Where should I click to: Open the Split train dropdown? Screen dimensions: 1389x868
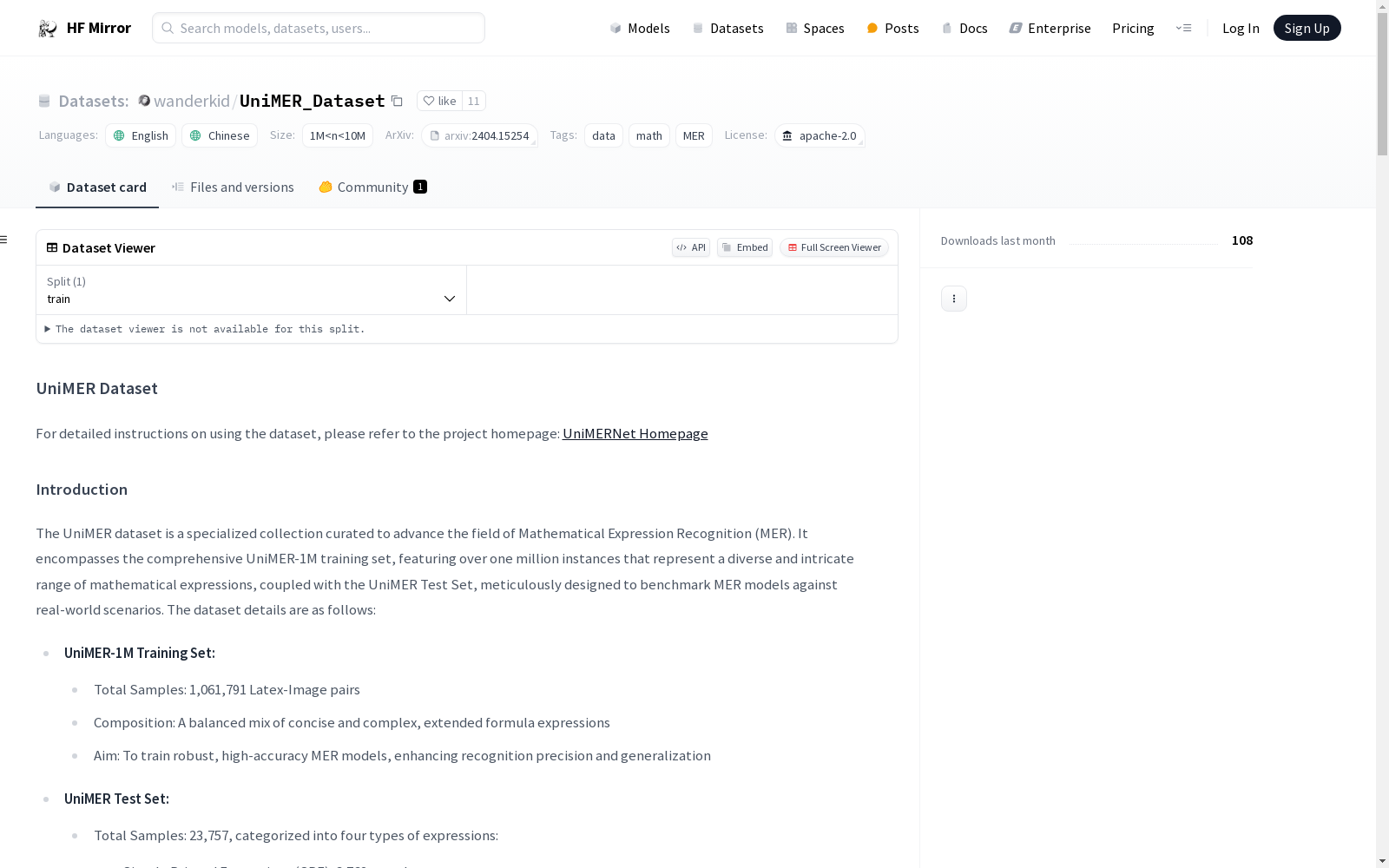point(252,290)
